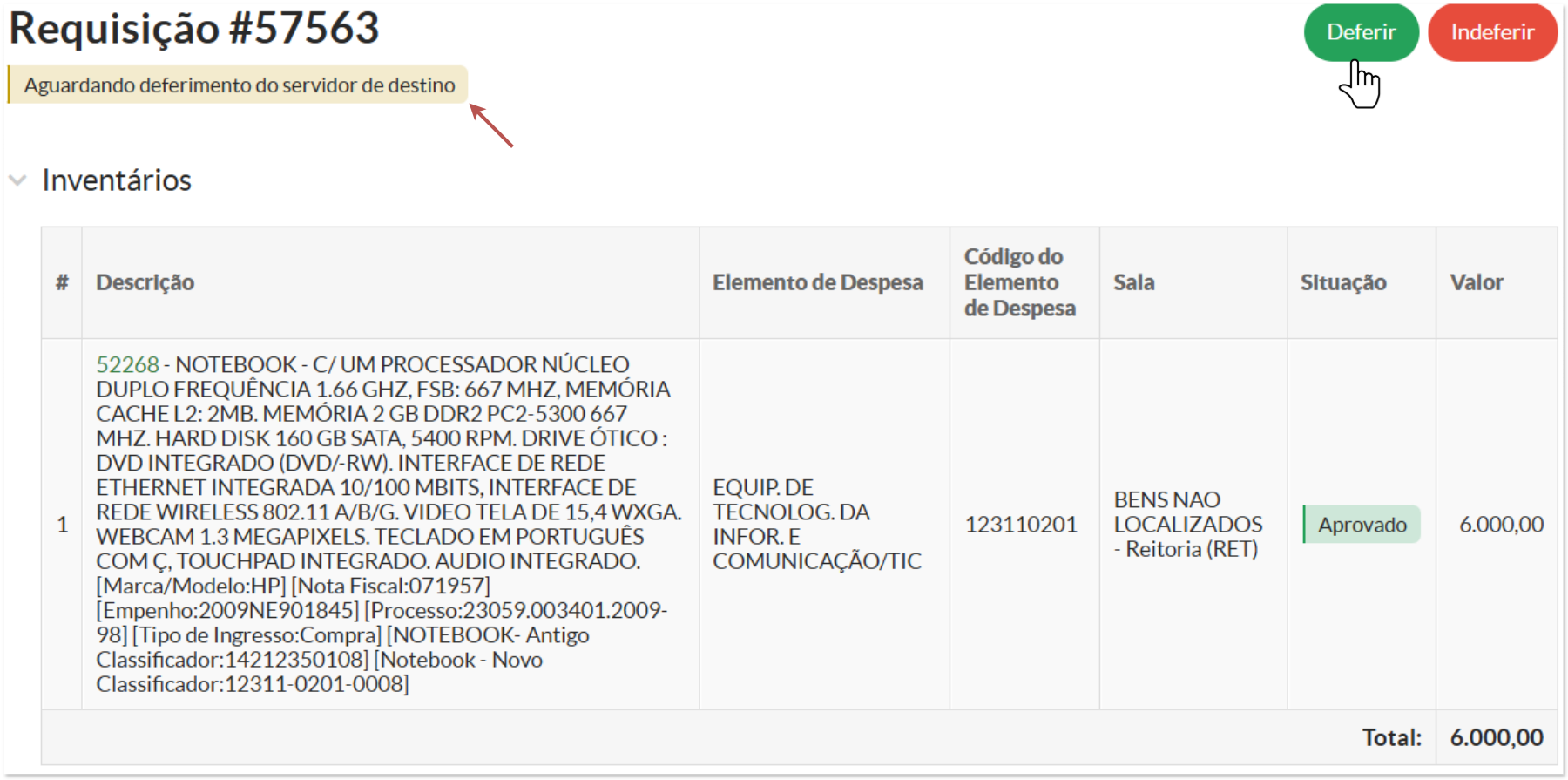
Task: Open inventory link 52268
Action: 127,364
